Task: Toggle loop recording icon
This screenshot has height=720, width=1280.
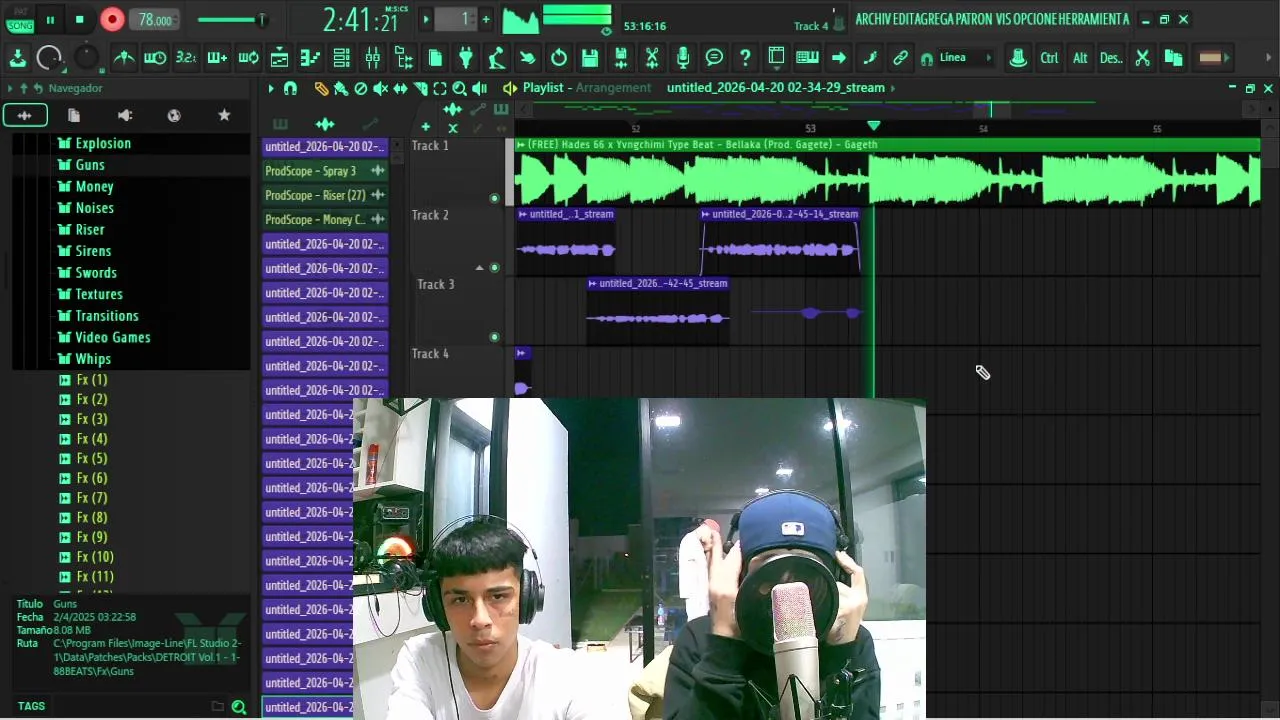Action: pyautogui.click(x=248, y=58)
